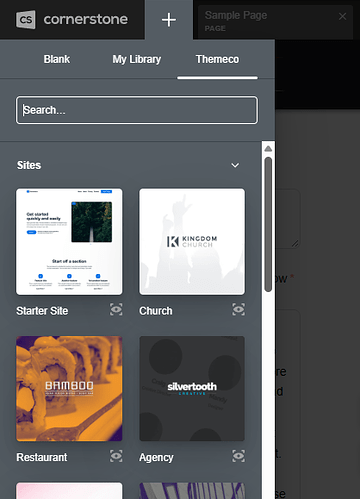Click the vertical scrollbar thumb
The height and width of the screenshot is (499, 360).
268,224
